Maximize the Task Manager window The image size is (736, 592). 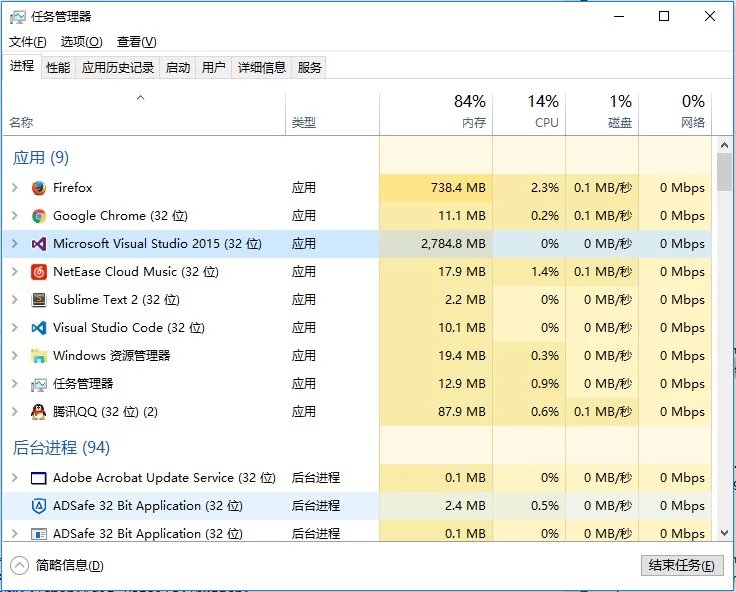[x=664, y=16]
